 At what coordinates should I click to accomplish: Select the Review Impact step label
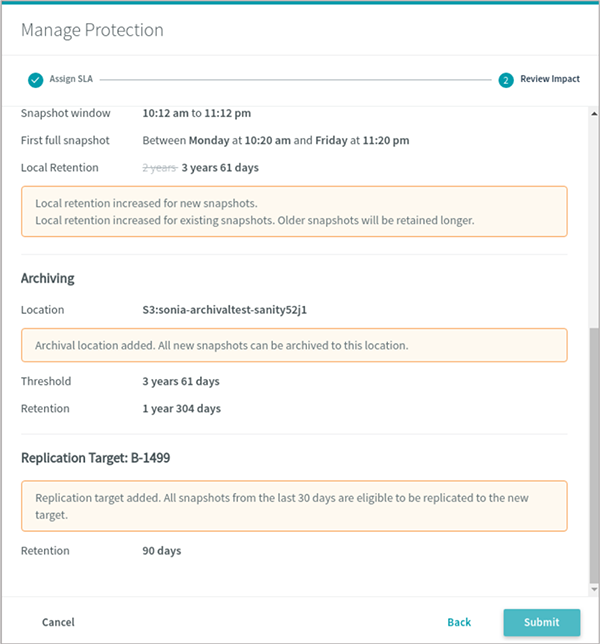click(x=549, y=79)
